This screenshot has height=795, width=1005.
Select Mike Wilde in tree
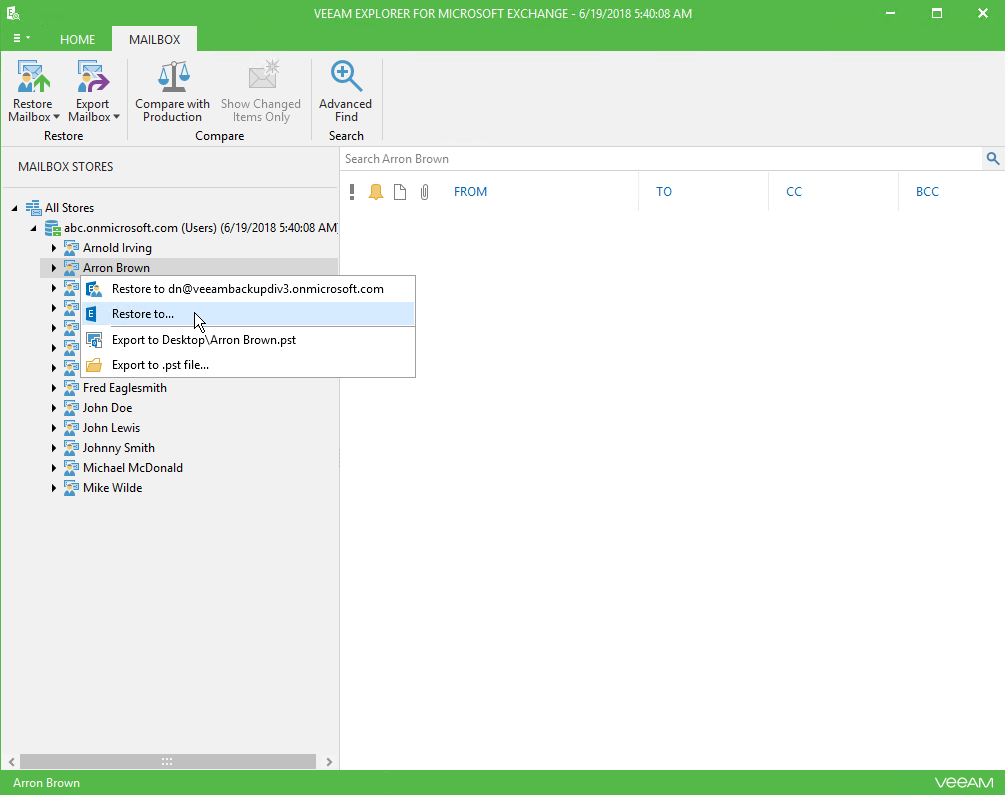tap(112, 487)
